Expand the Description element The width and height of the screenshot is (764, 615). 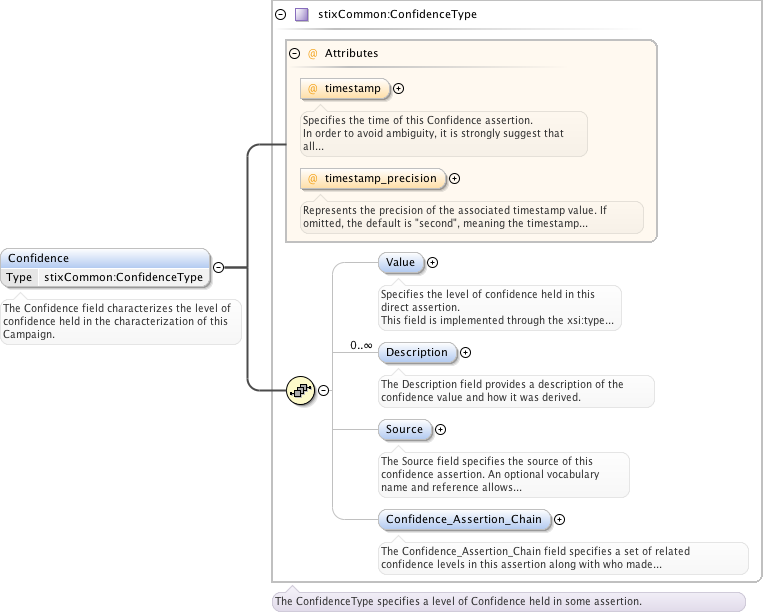pyautogui.click(x=465, y=352)
